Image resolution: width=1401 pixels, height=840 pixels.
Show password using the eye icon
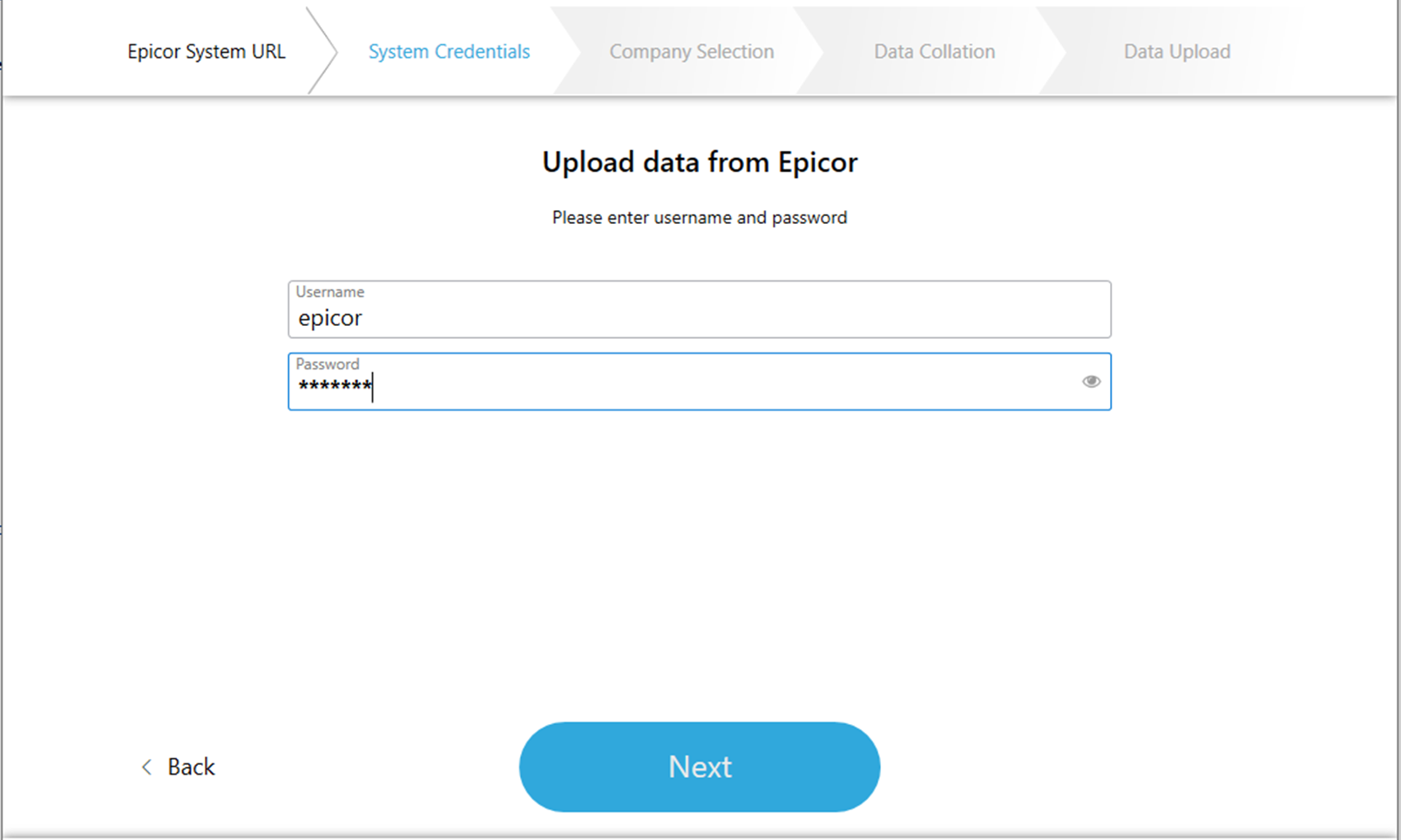(x=1091, y=382)
